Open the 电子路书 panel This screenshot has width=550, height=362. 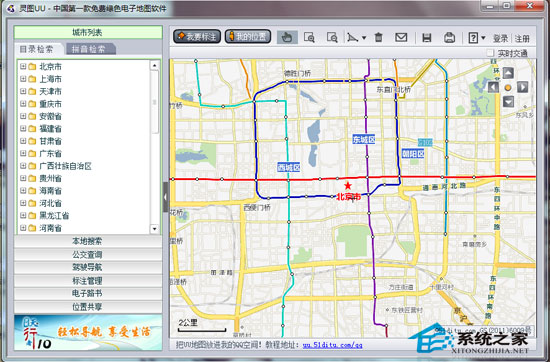(x=88, y=294)
